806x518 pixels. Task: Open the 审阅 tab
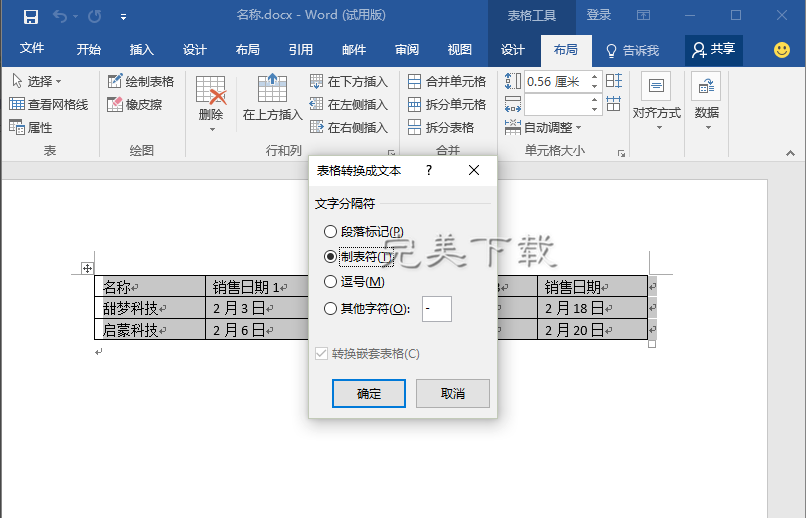(407, 49)
